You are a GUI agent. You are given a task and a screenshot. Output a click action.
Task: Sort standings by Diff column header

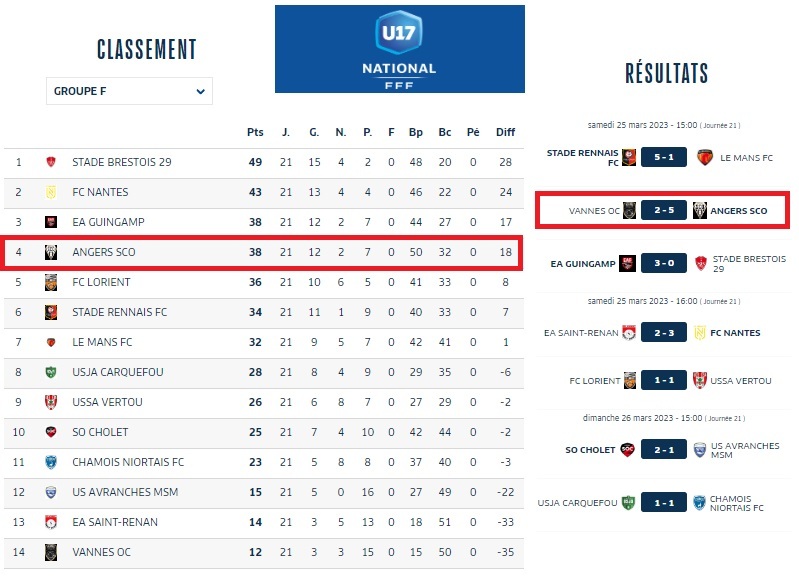pyautogui.click(x=505, y=132)
